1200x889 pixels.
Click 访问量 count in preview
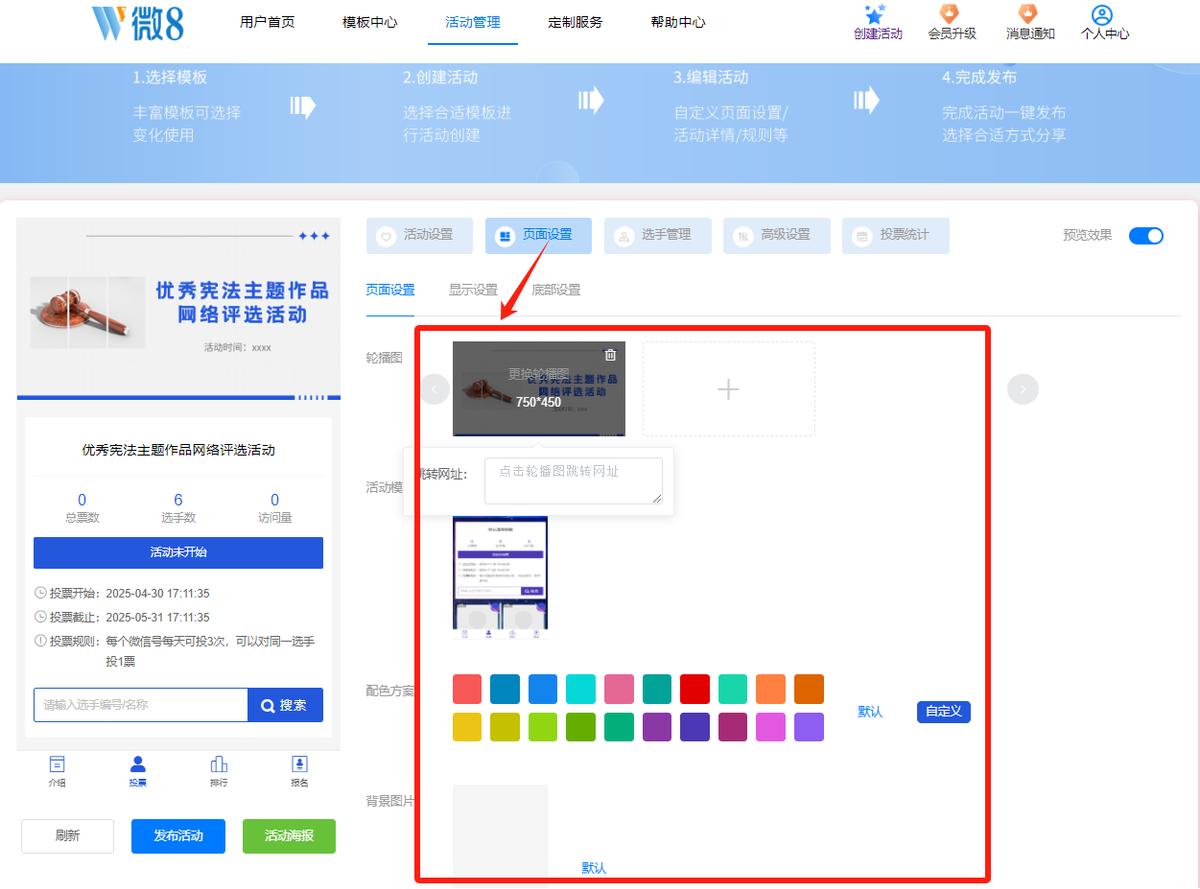click(x=275, y=508)
